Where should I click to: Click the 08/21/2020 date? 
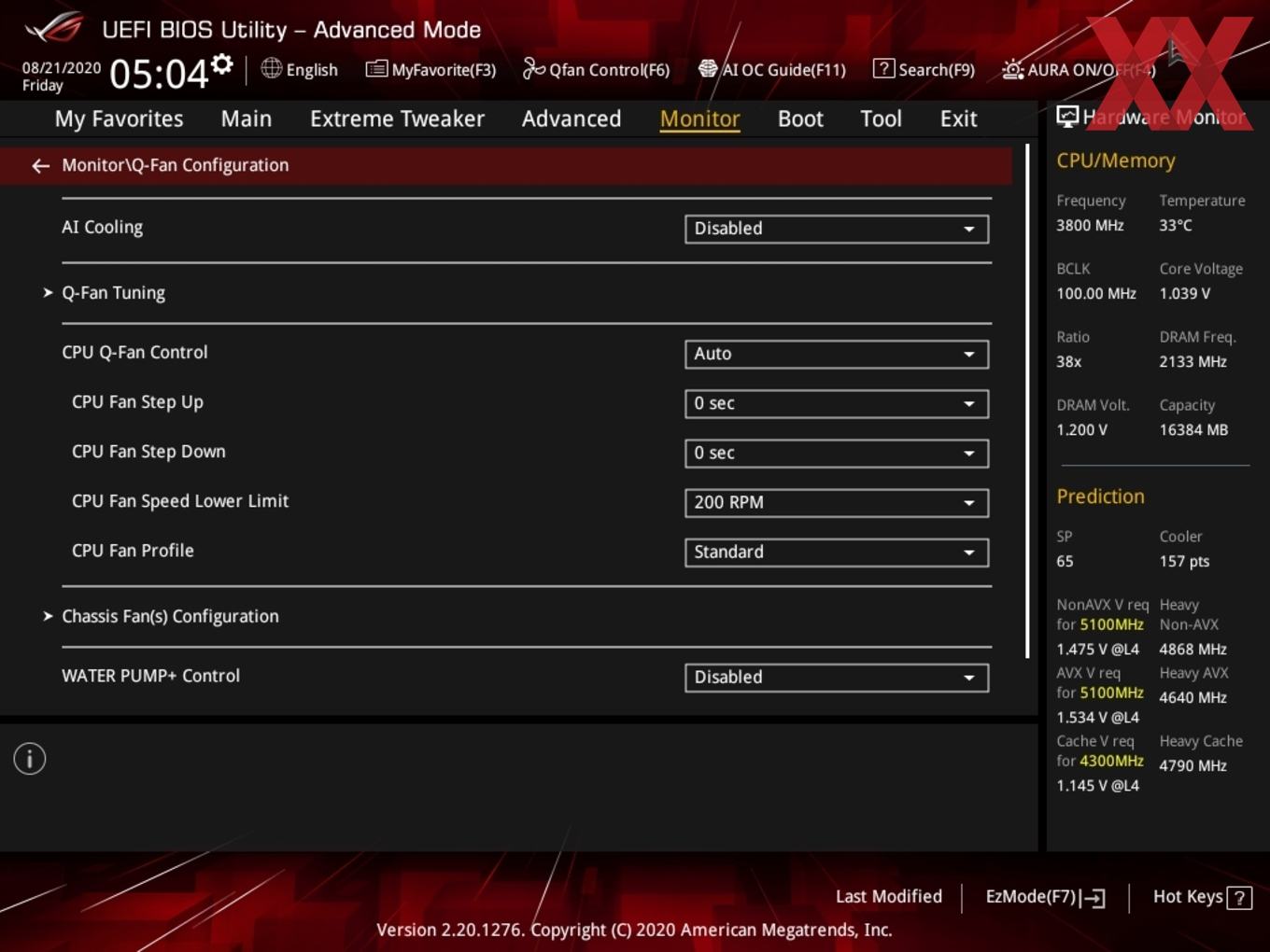click(x=62, y=68)
